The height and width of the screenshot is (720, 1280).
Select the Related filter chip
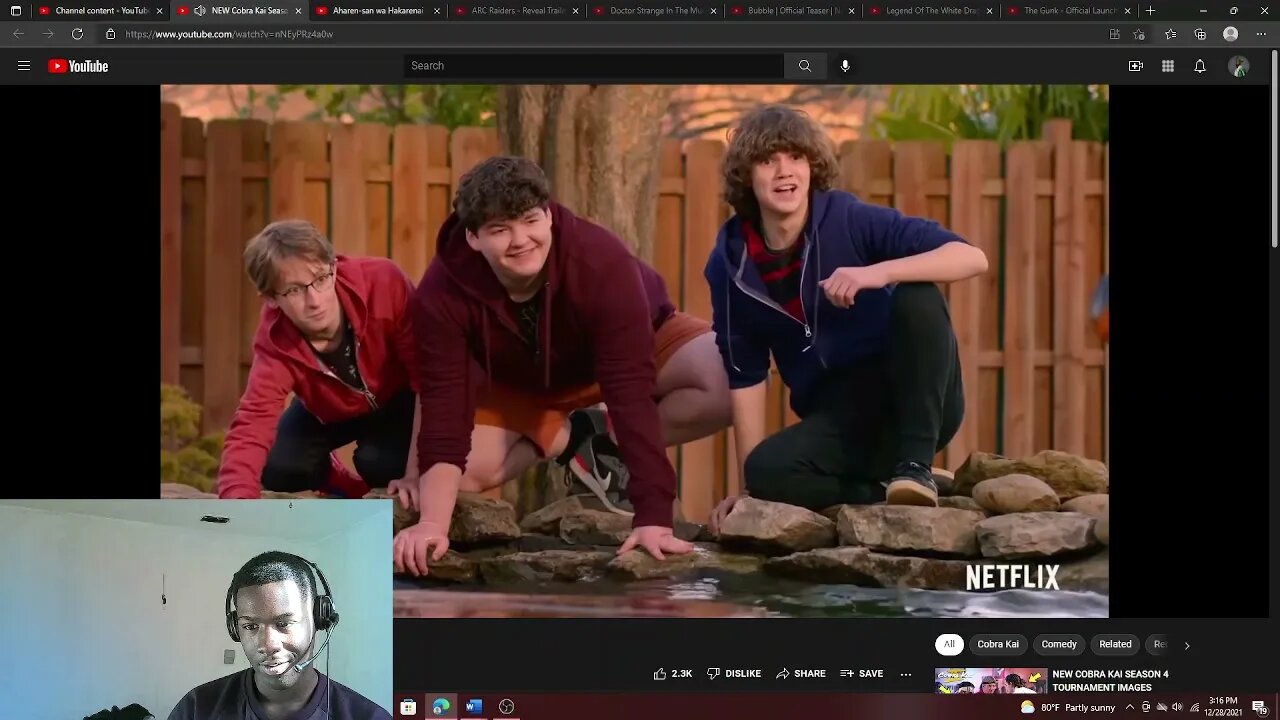coord(1115,645)
